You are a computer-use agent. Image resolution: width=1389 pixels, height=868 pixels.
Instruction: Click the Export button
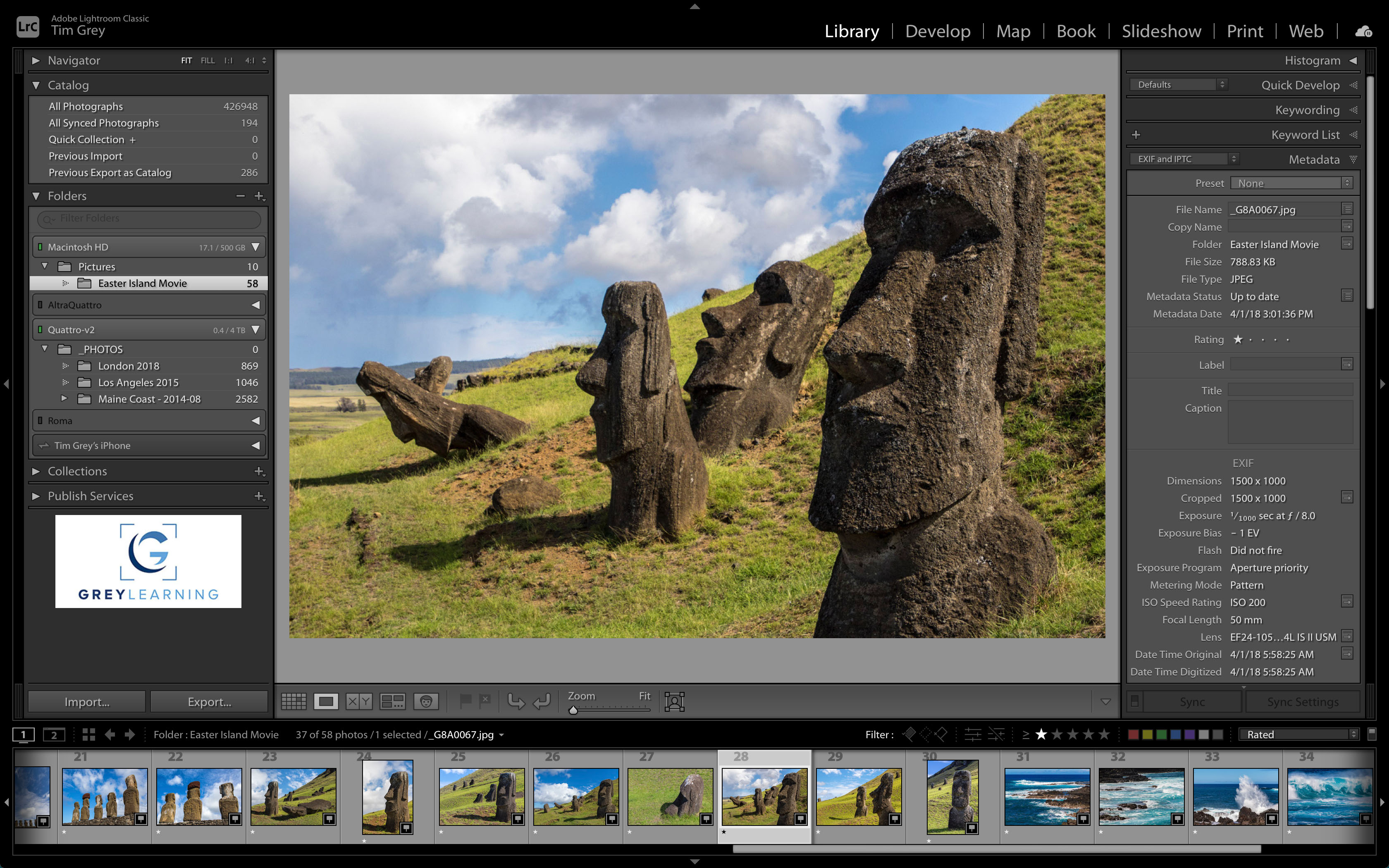(x=209, y=701)
